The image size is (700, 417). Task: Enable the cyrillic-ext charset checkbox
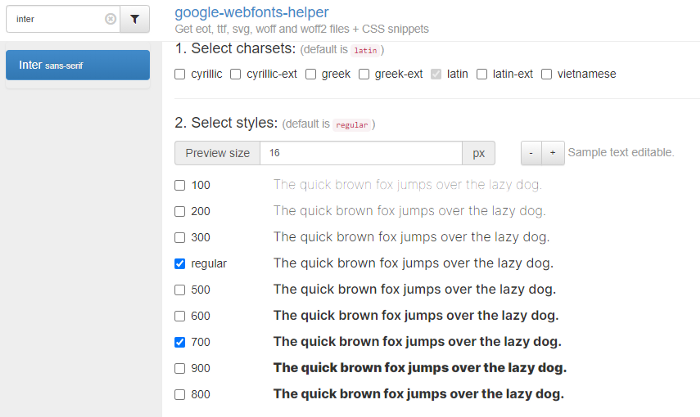[x=235, y=74]
